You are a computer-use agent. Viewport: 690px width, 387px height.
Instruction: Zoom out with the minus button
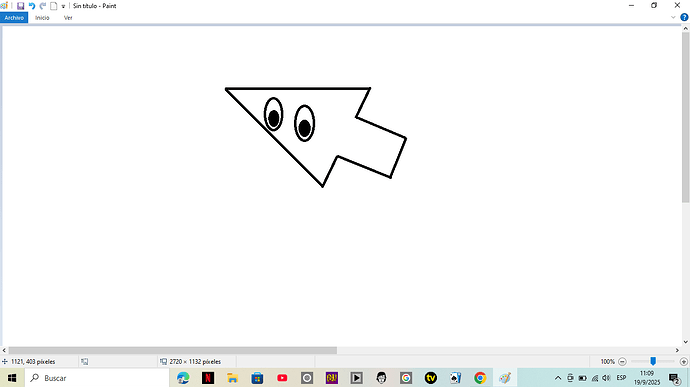(x=622, y=361)
